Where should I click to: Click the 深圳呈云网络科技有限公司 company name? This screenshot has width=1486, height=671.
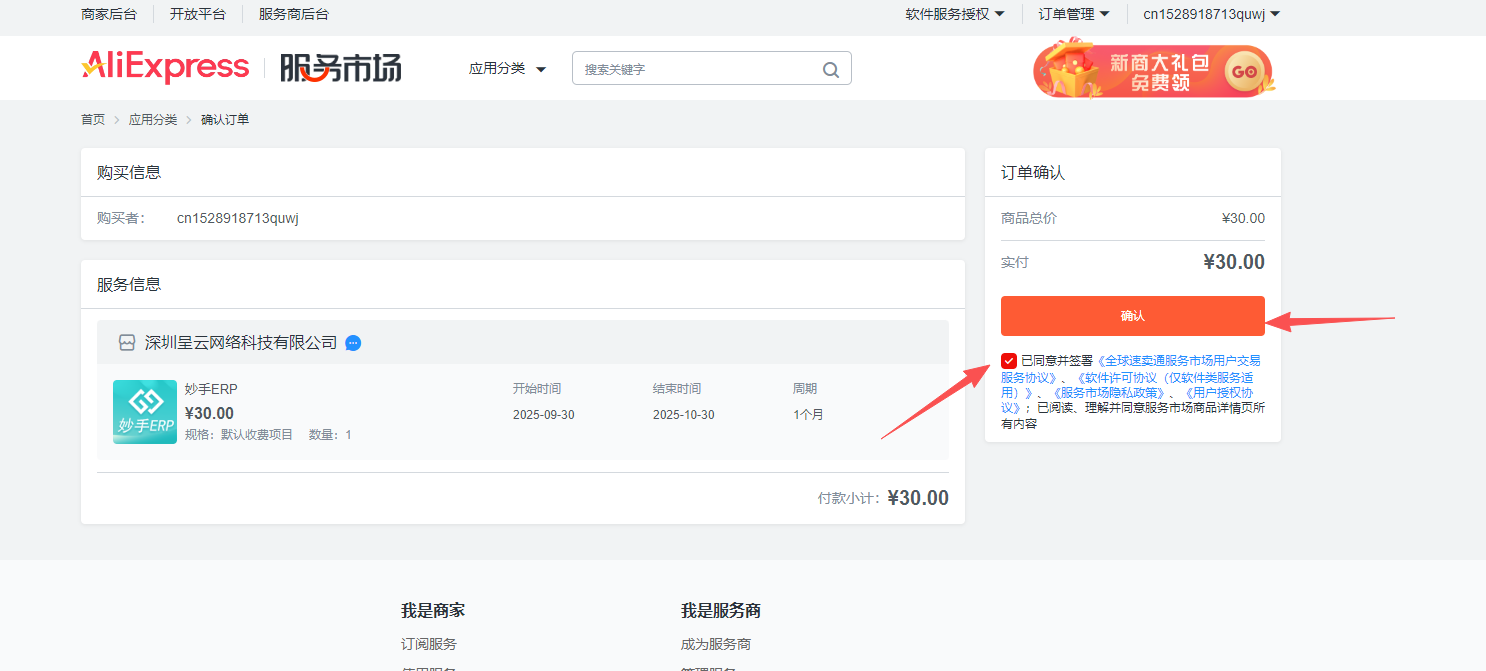(241, 343)
